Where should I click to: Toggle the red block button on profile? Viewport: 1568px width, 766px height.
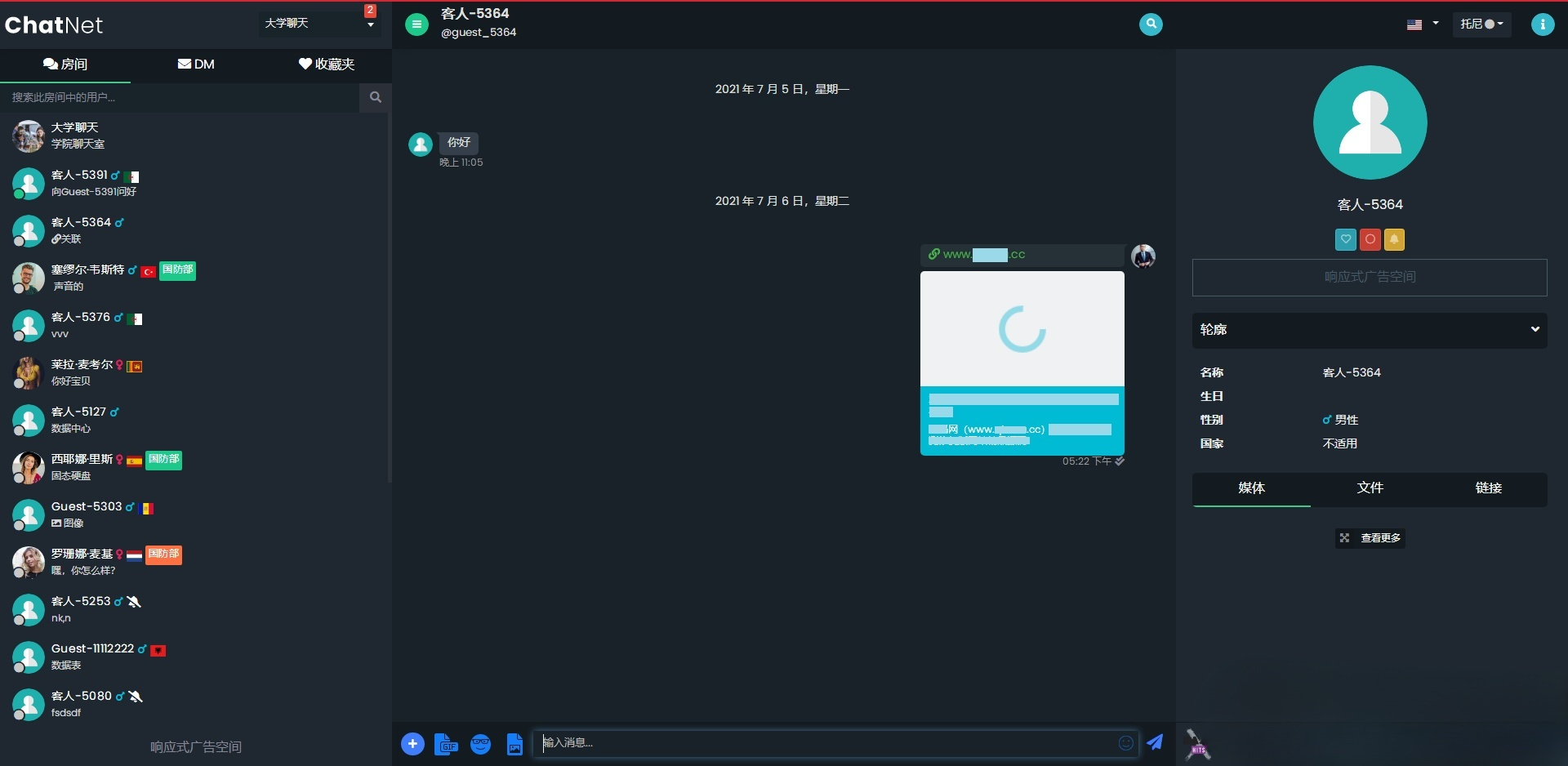tap(1370, 239)
